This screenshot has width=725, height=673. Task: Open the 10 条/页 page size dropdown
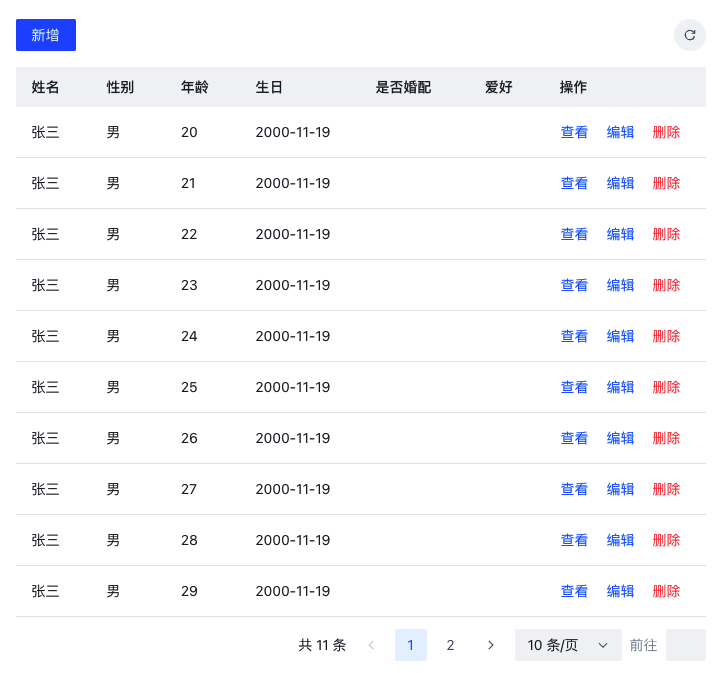[x=568, y=645]
